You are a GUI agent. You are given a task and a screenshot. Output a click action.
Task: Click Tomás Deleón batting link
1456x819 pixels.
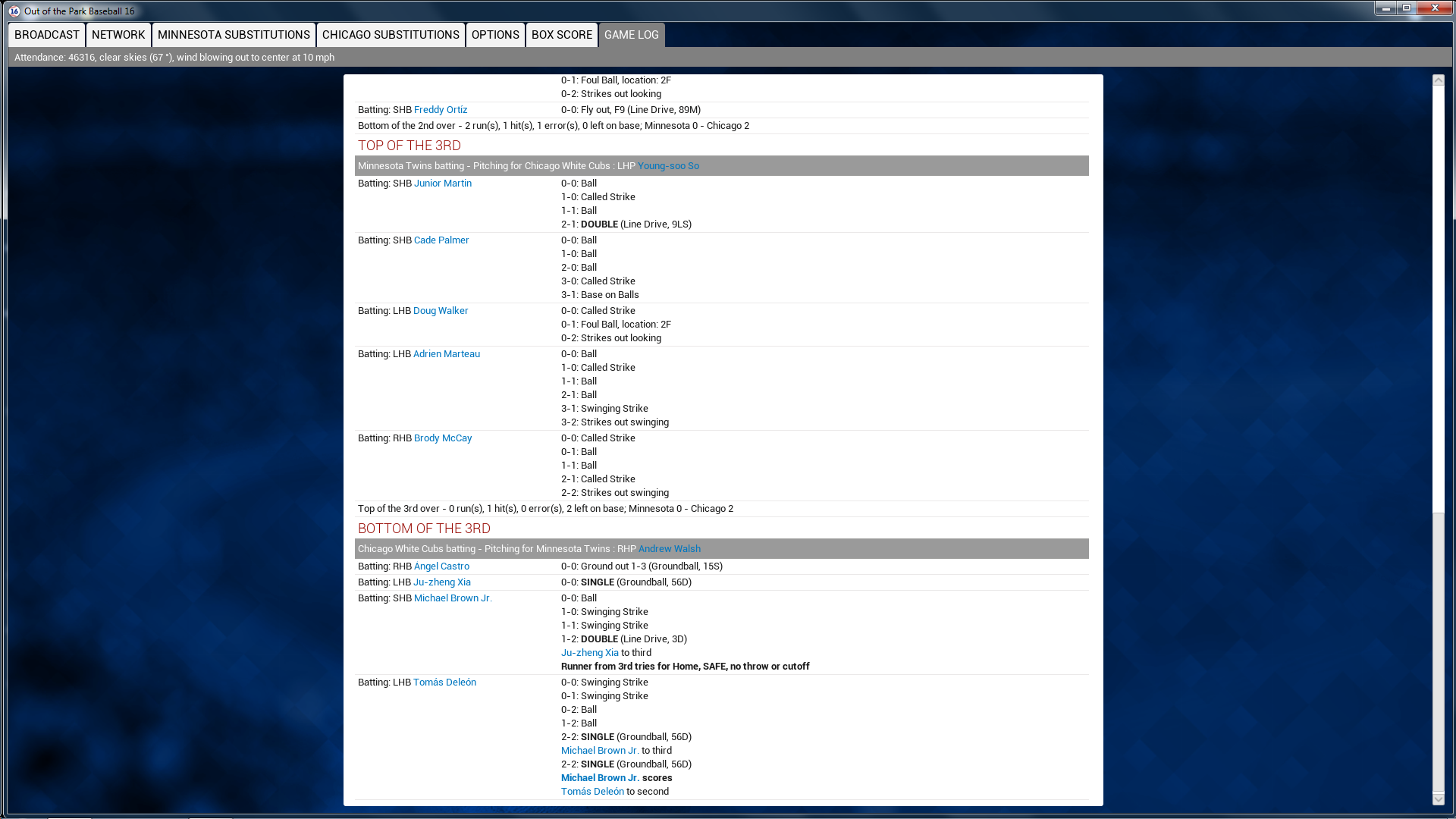pyautogui.click(x=444, y=682)
